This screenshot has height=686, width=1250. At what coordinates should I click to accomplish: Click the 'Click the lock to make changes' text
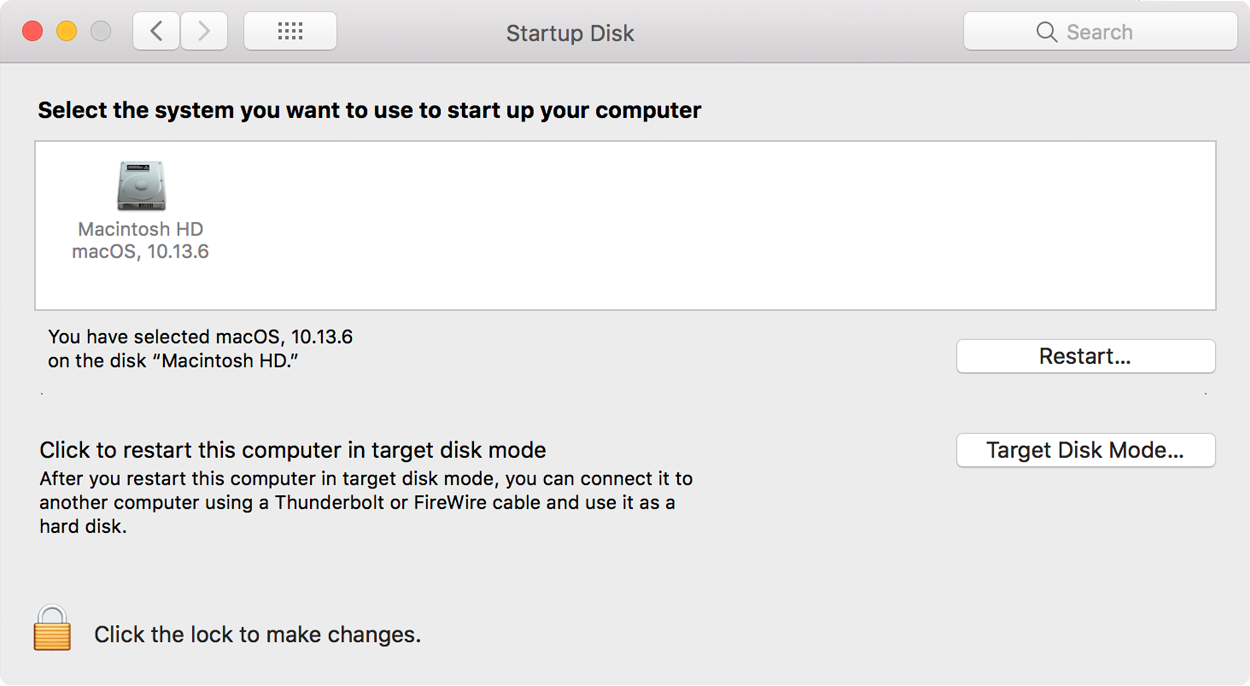(x=257, y=635)
